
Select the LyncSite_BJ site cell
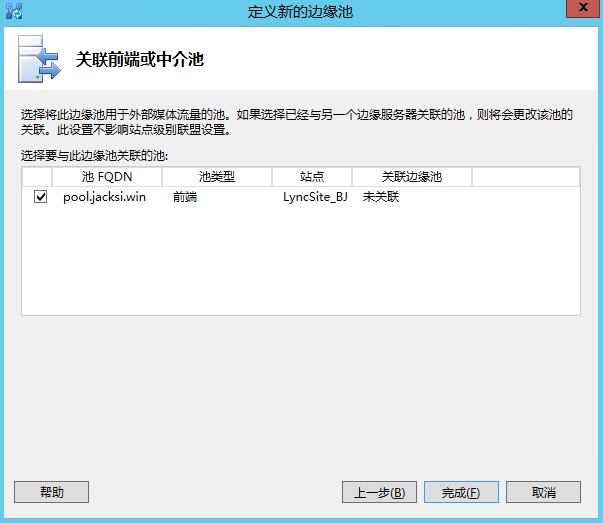point(315,197)
